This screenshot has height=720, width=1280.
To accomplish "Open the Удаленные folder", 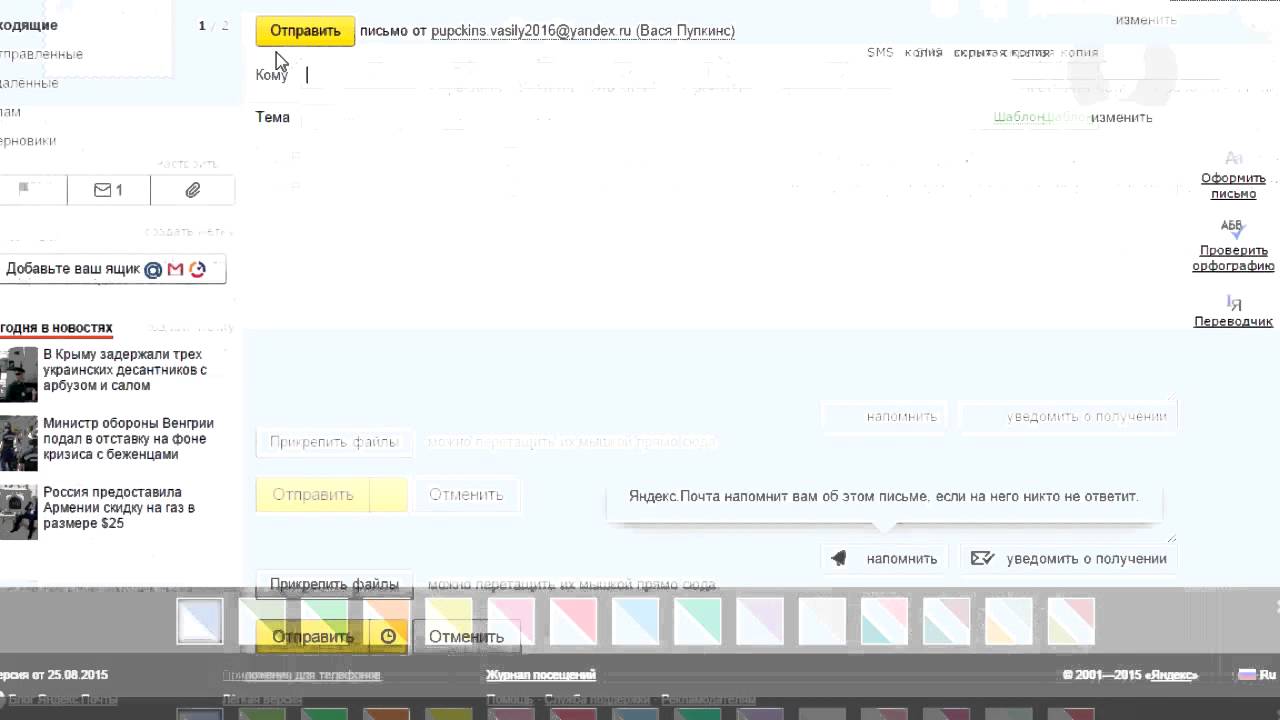I will 28,83.
